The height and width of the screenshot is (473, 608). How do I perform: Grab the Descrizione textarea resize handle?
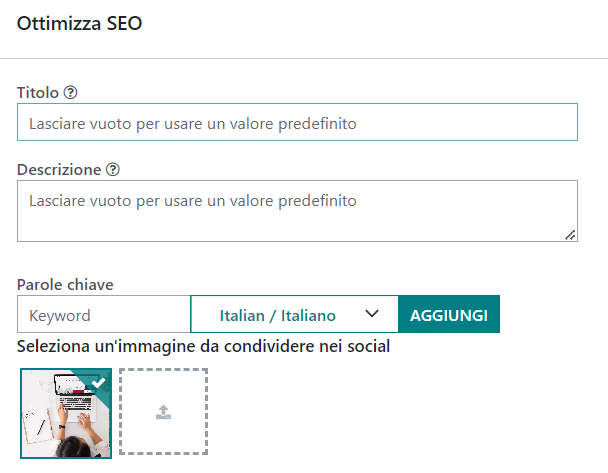570,235
